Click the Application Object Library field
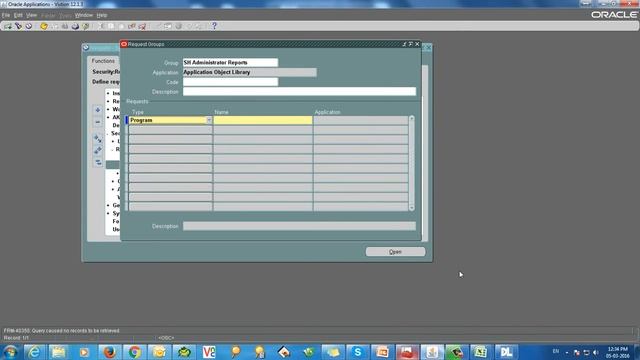Image resolution: width=640 pixels, height=360 pixels. tap(249, 72)
